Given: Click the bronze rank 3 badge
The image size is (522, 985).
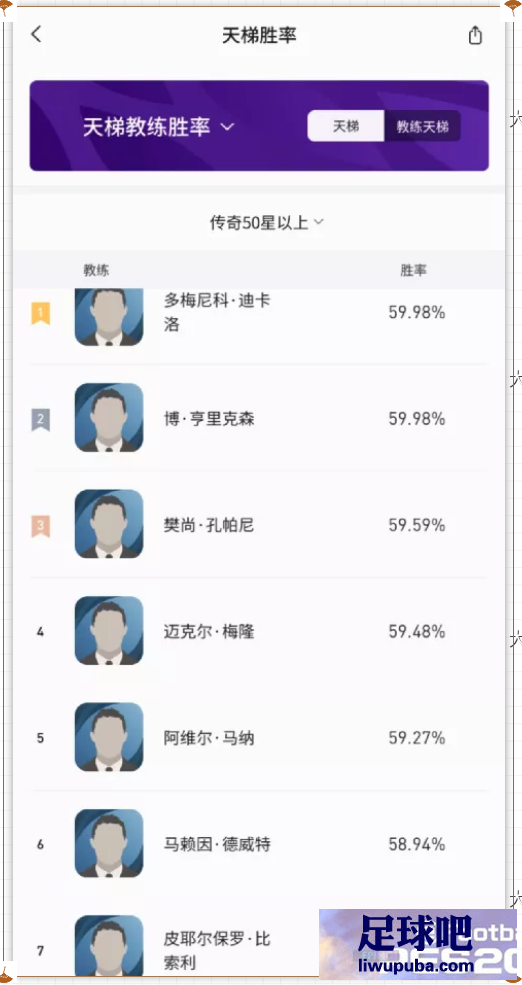Looking at the screenshot, I should point(40,525).
